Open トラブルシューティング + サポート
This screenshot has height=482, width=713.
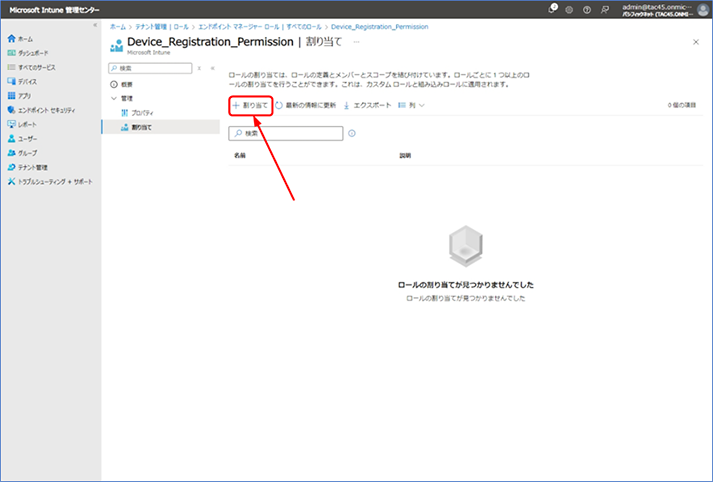pyautogui.click(x=50, y=182)
